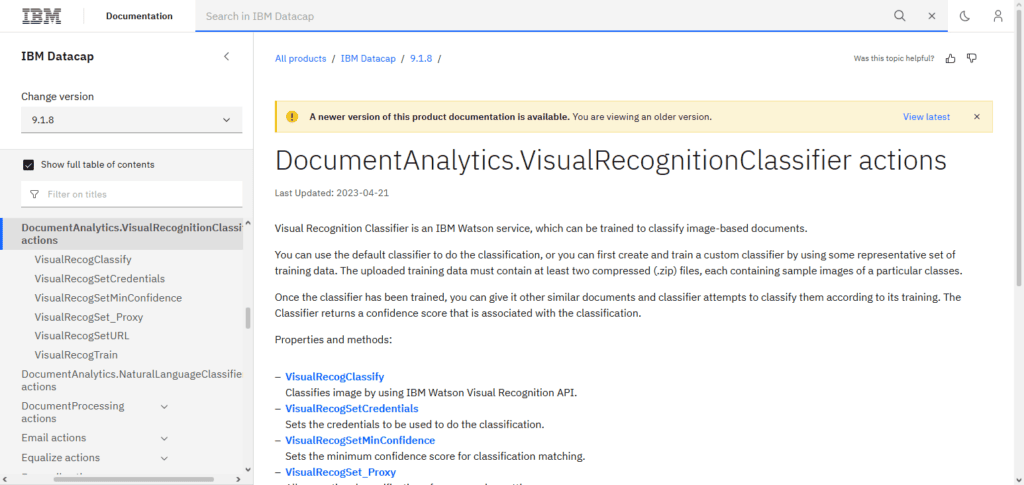Toggle dark theme moon icon
The image size is (1024, 485).
click(x=965, y=16)
